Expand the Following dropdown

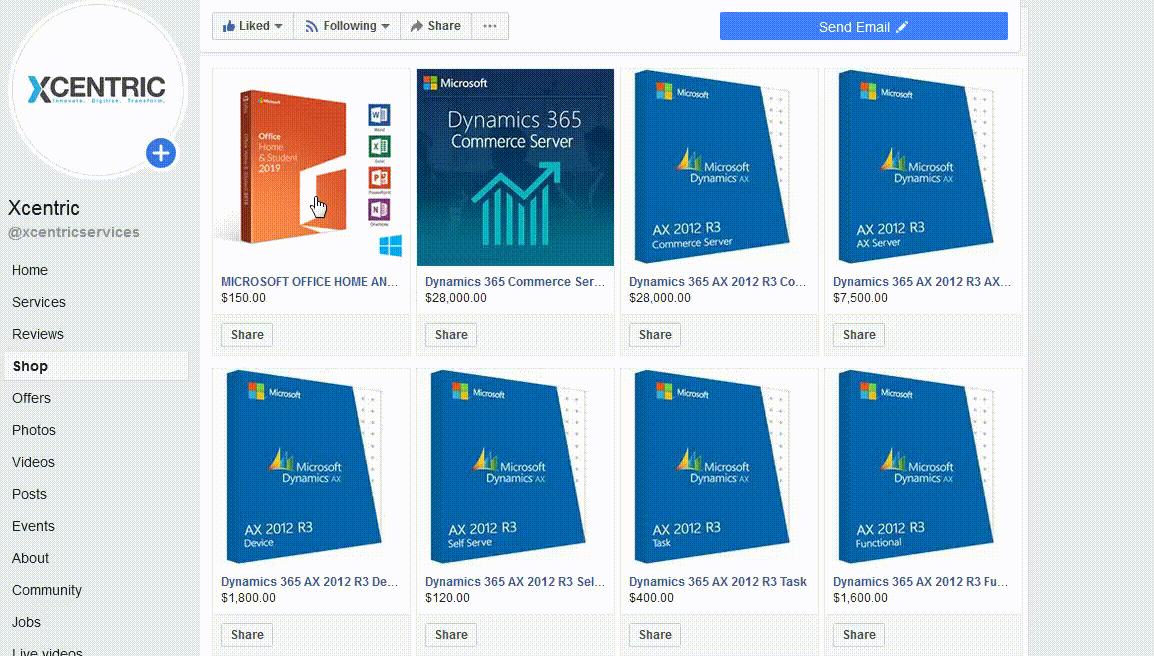pos(346,26)
